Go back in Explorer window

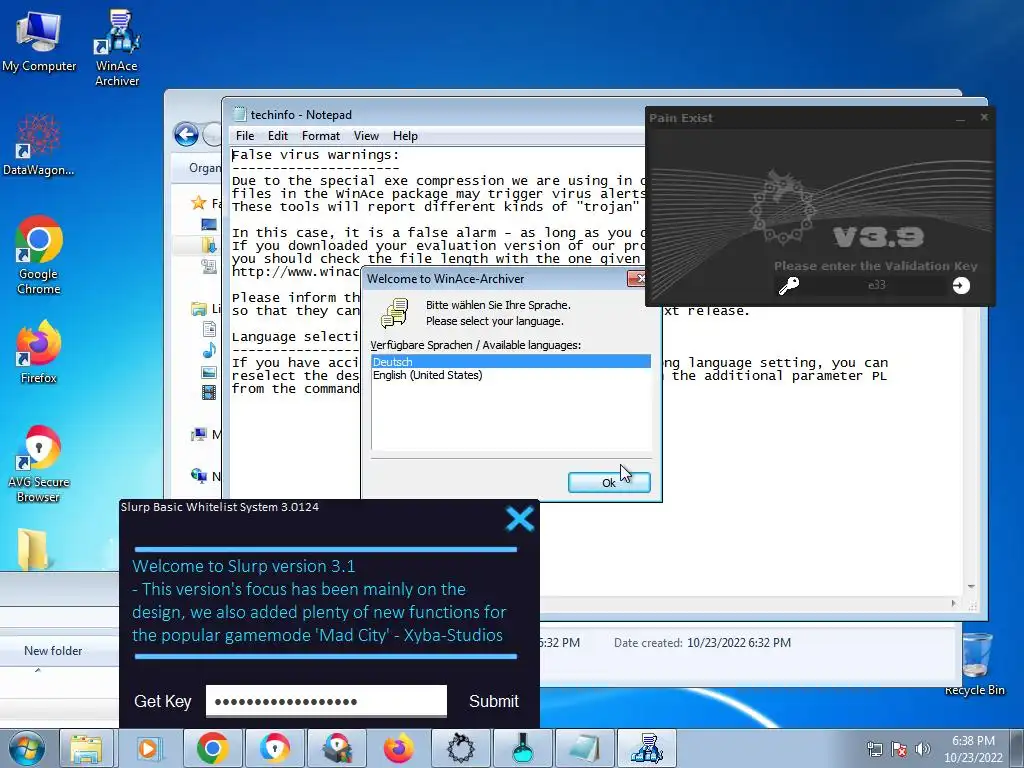pos(186,135)
